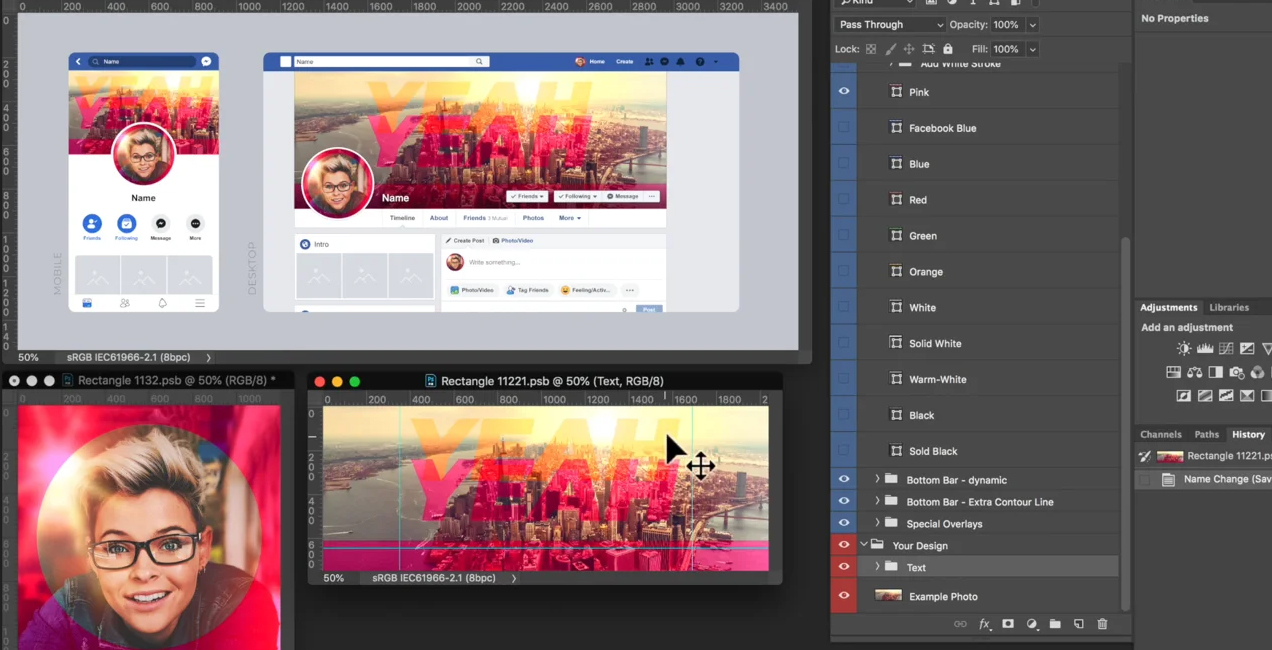Add an Exposure adjustment
This screenshot has height=650, width=1272.
1247,349
